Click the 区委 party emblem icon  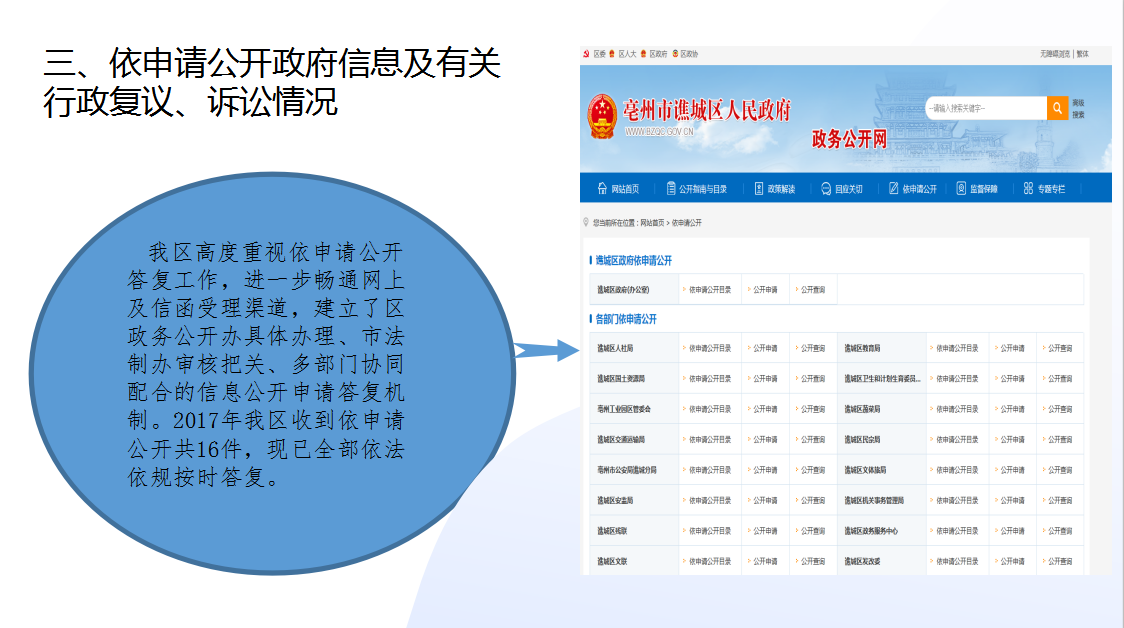tap(586, 54)
